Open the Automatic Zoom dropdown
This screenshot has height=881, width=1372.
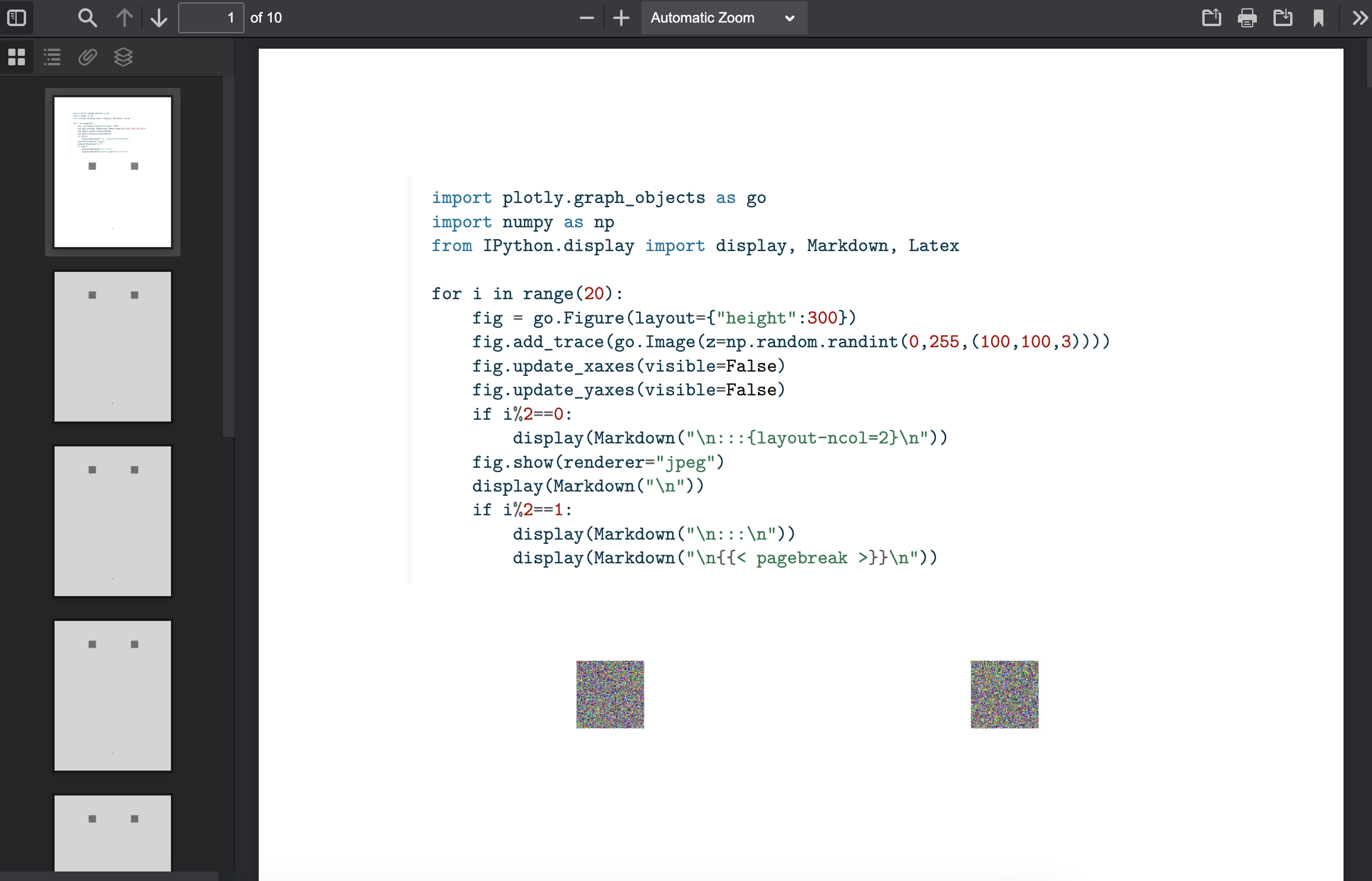click(723, 18)
